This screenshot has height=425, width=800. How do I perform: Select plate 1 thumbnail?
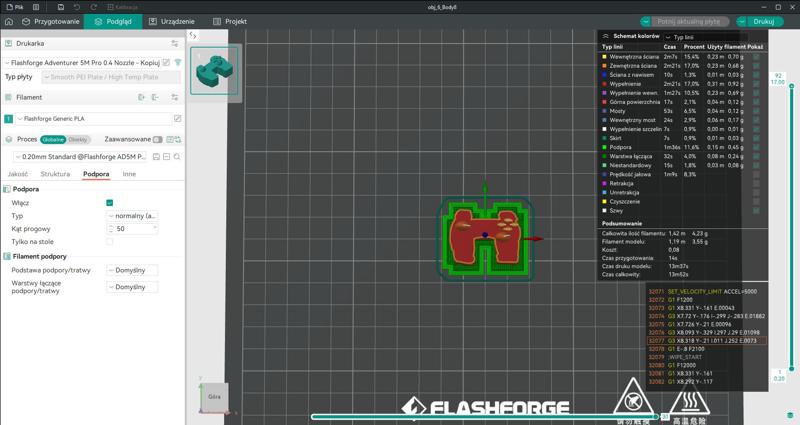tap(214, 70)
